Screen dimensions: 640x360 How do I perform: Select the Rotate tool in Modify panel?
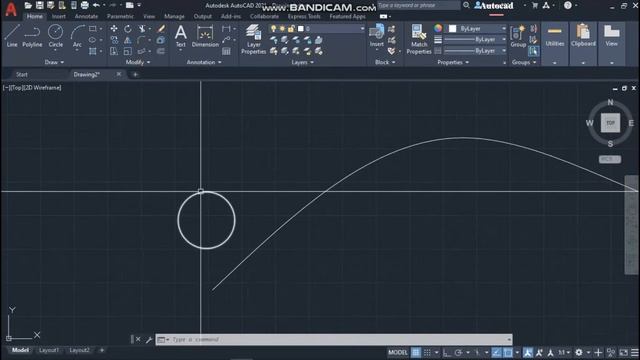(x=128, y=29)
